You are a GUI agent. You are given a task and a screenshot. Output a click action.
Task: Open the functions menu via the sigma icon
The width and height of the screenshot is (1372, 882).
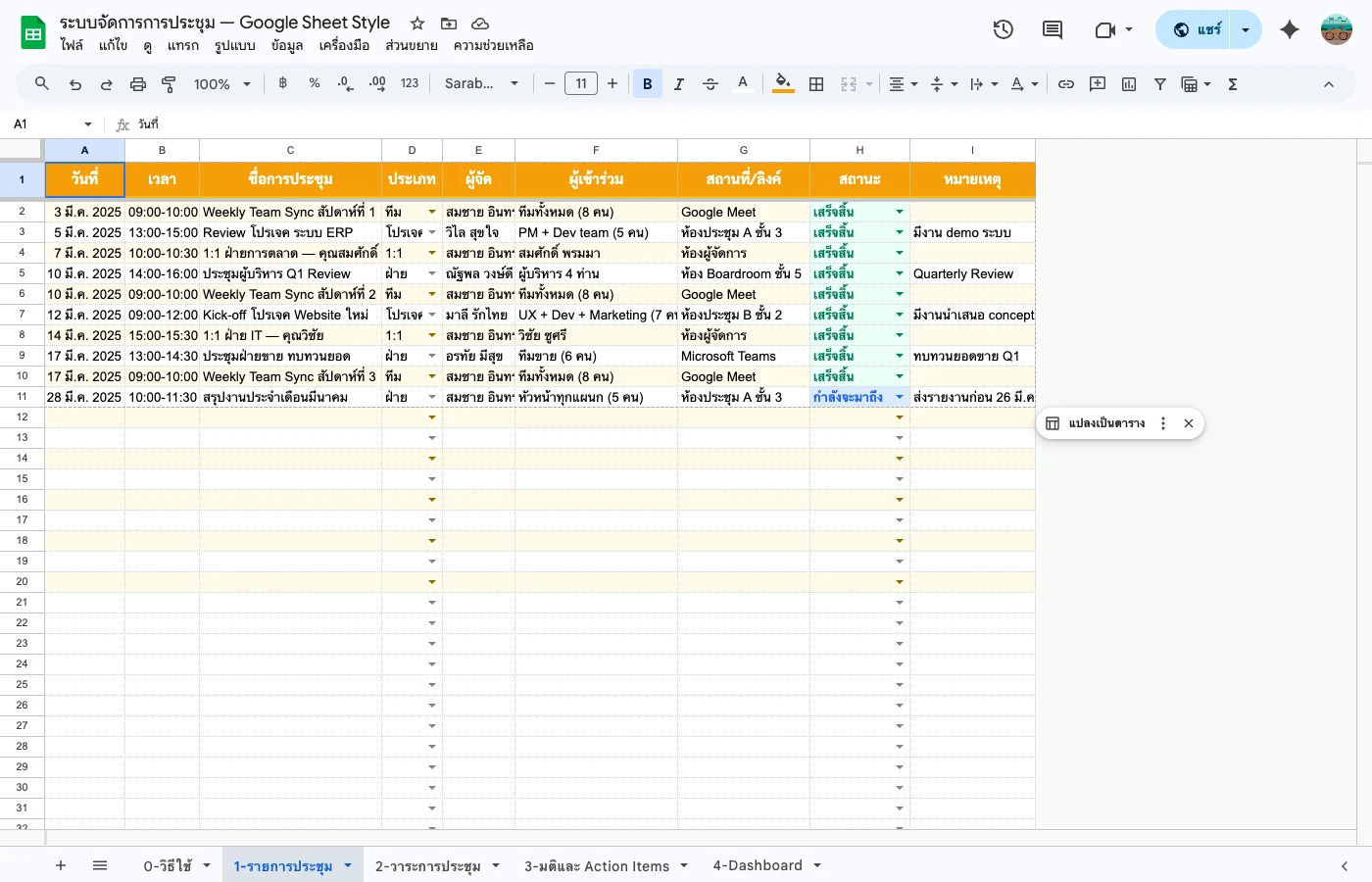[1232, 83]
